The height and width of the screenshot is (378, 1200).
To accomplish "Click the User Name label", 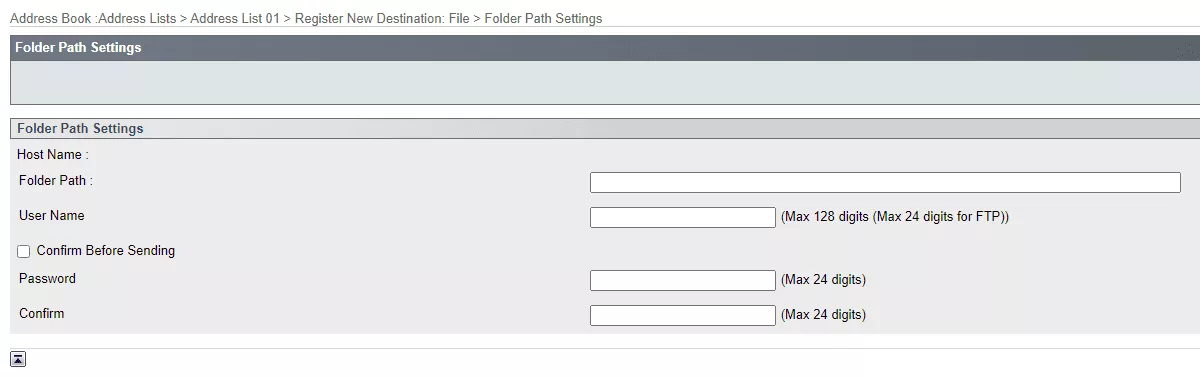I will [52, 216].
